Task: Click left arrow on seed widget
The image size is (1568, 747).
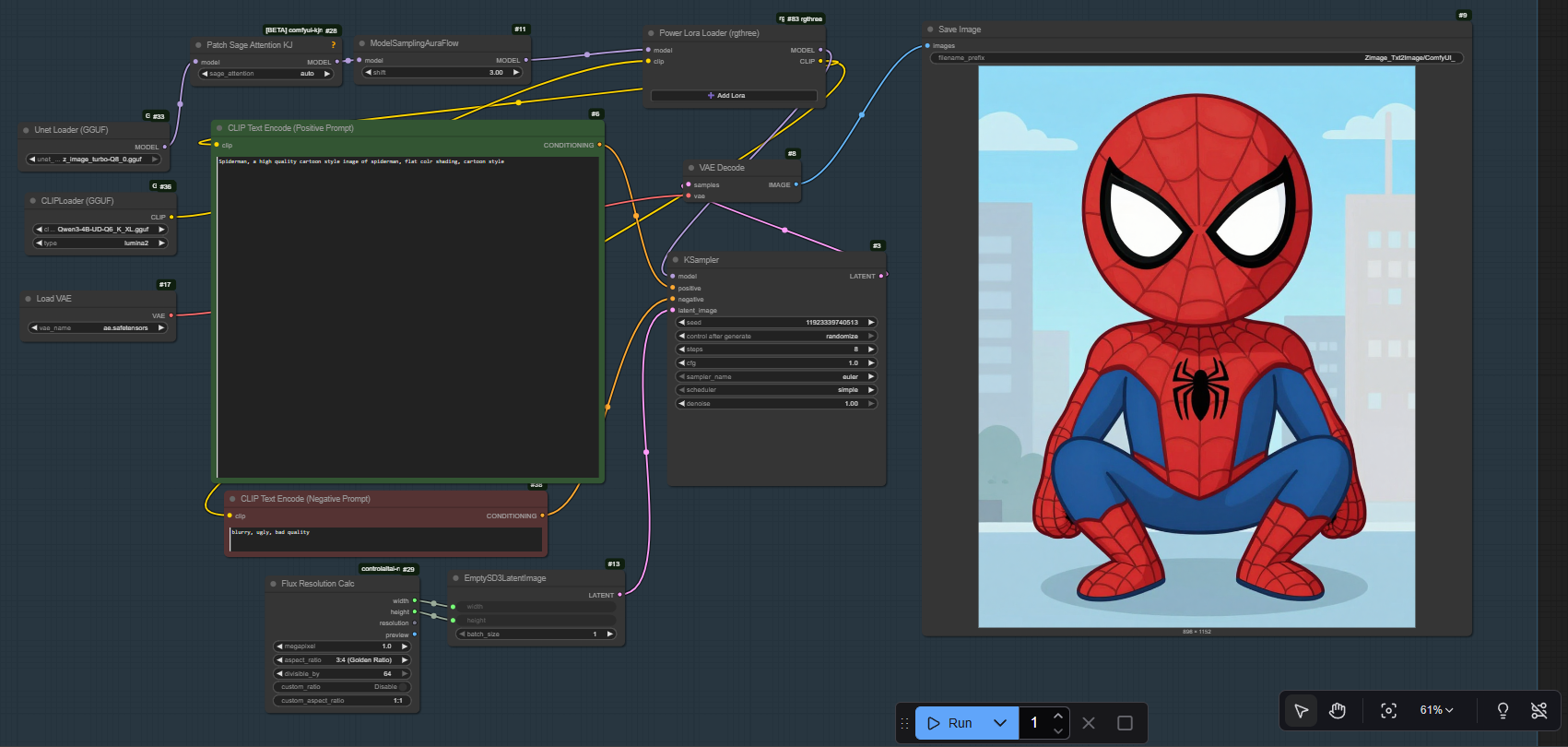Action: point(682,323)
